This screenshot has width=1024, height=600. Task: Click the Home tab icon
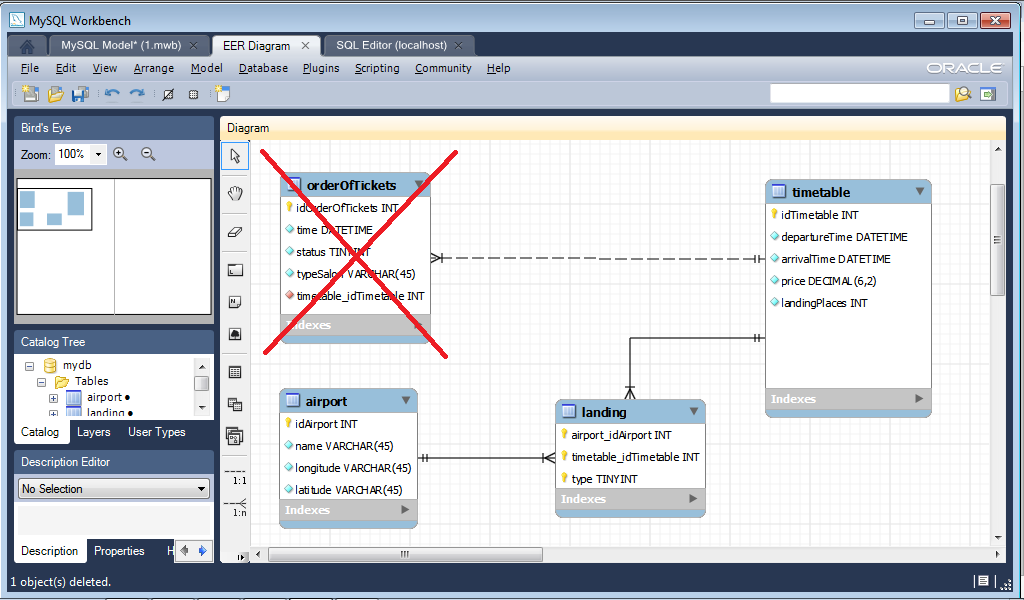tap(27, 46)
